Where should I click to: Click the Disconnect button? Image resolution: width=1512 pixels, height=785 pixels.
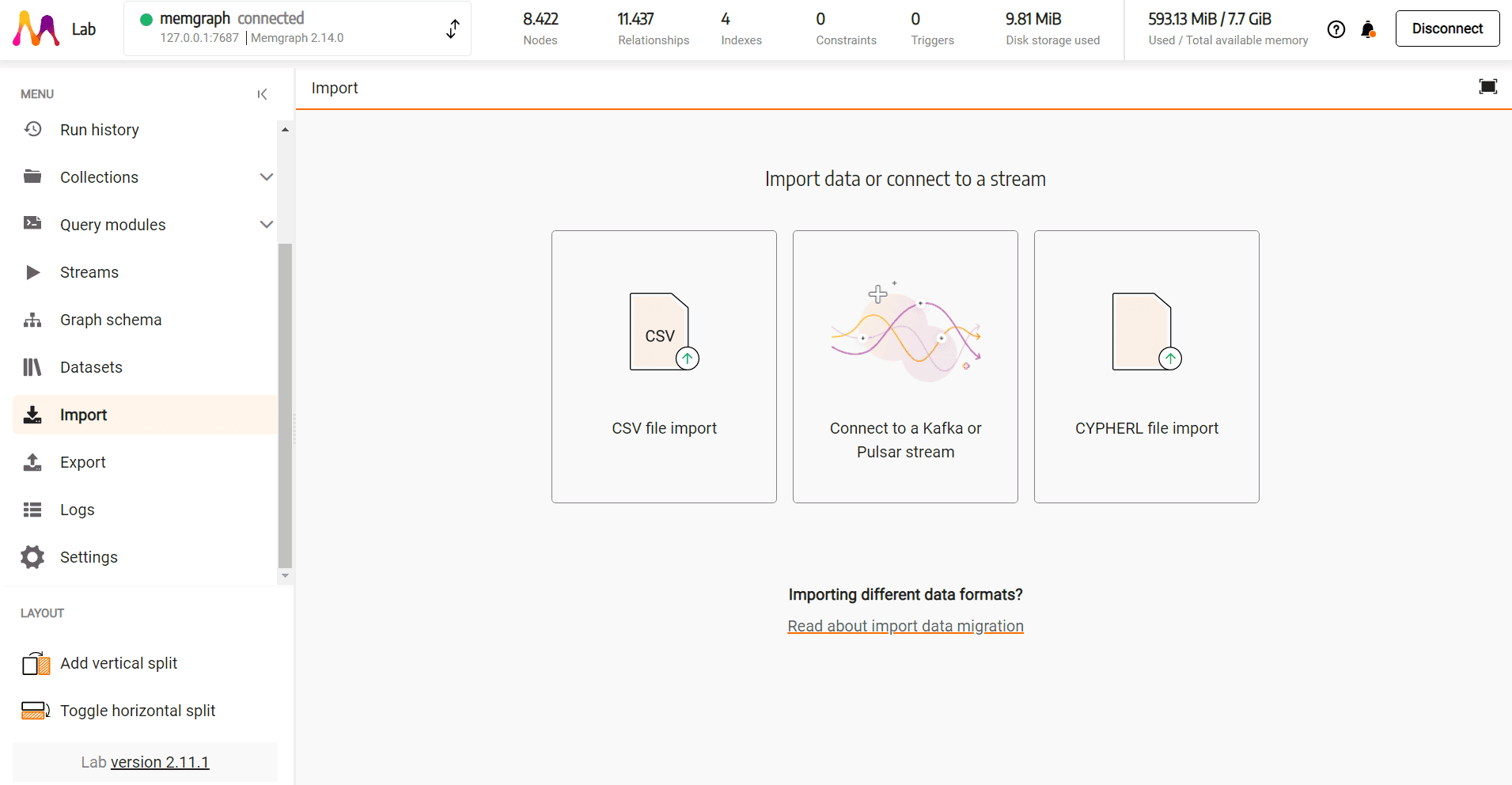1447,28
